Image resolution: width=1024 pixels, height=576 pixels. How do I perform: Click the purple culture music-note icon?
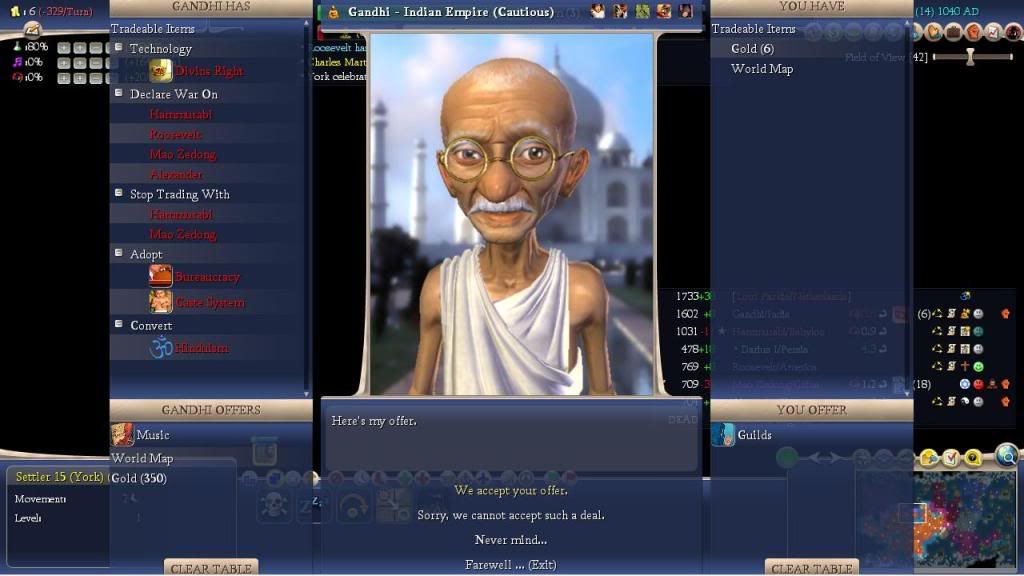(18, 62)
